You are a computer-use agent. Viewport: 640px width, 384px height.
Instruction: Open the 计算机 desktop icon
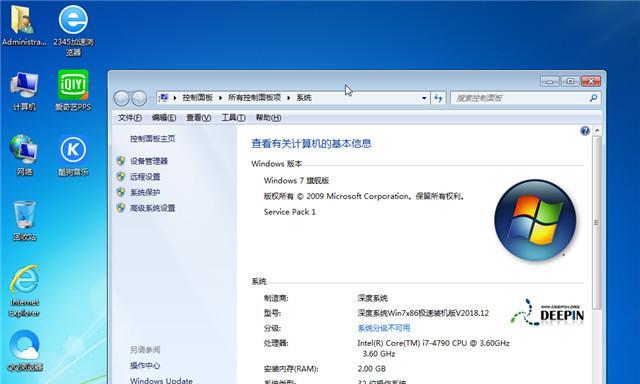tap(24, 91)
